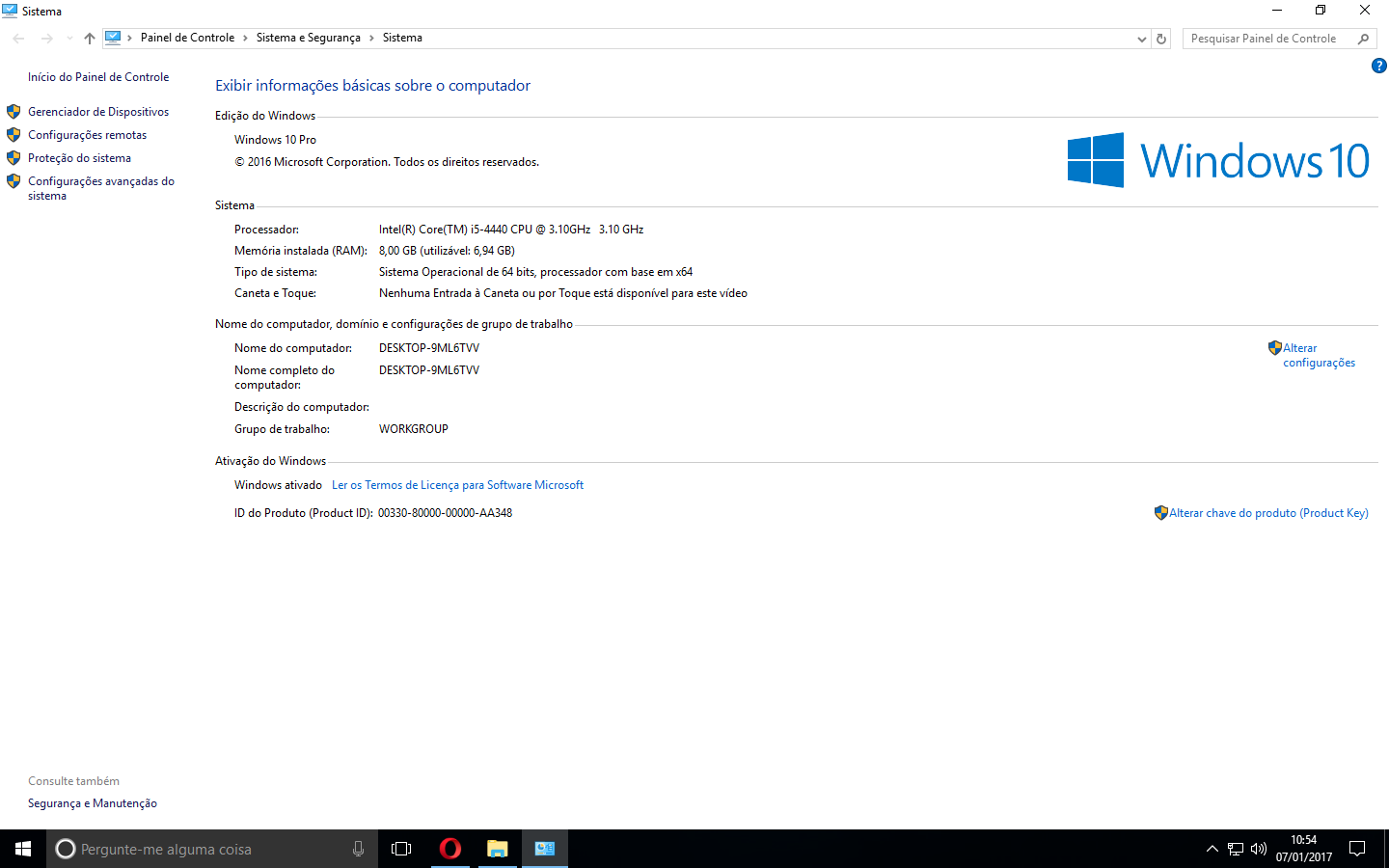The width and height of the screenshot is (1389, 868).
Task: Expand chevron after Sistema e Segurança
Action: tap(371, 39)
